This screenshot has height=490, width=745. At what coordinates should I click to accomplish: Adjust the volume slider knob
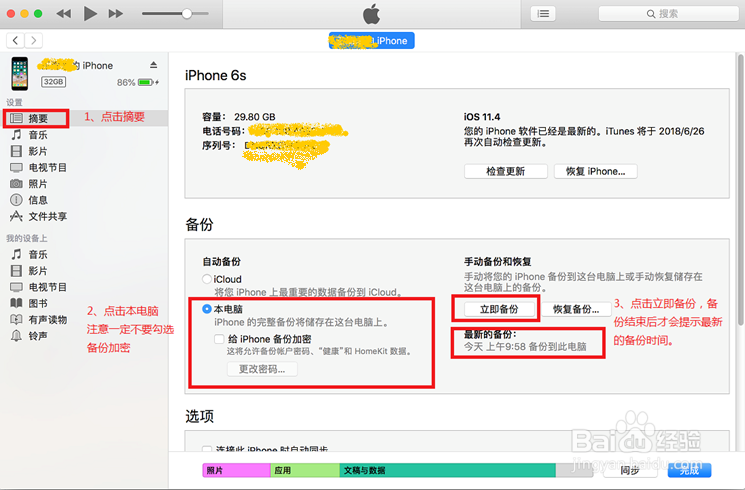187,14
